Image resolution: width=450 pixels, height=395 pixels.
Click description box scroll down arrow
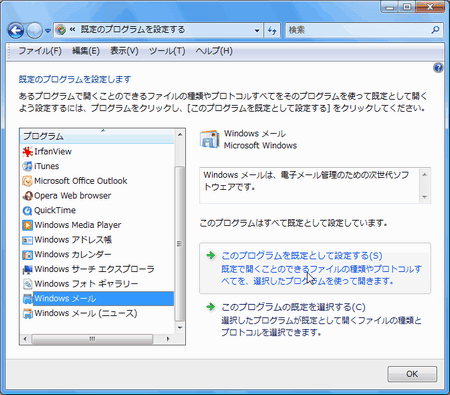(424, 197)
